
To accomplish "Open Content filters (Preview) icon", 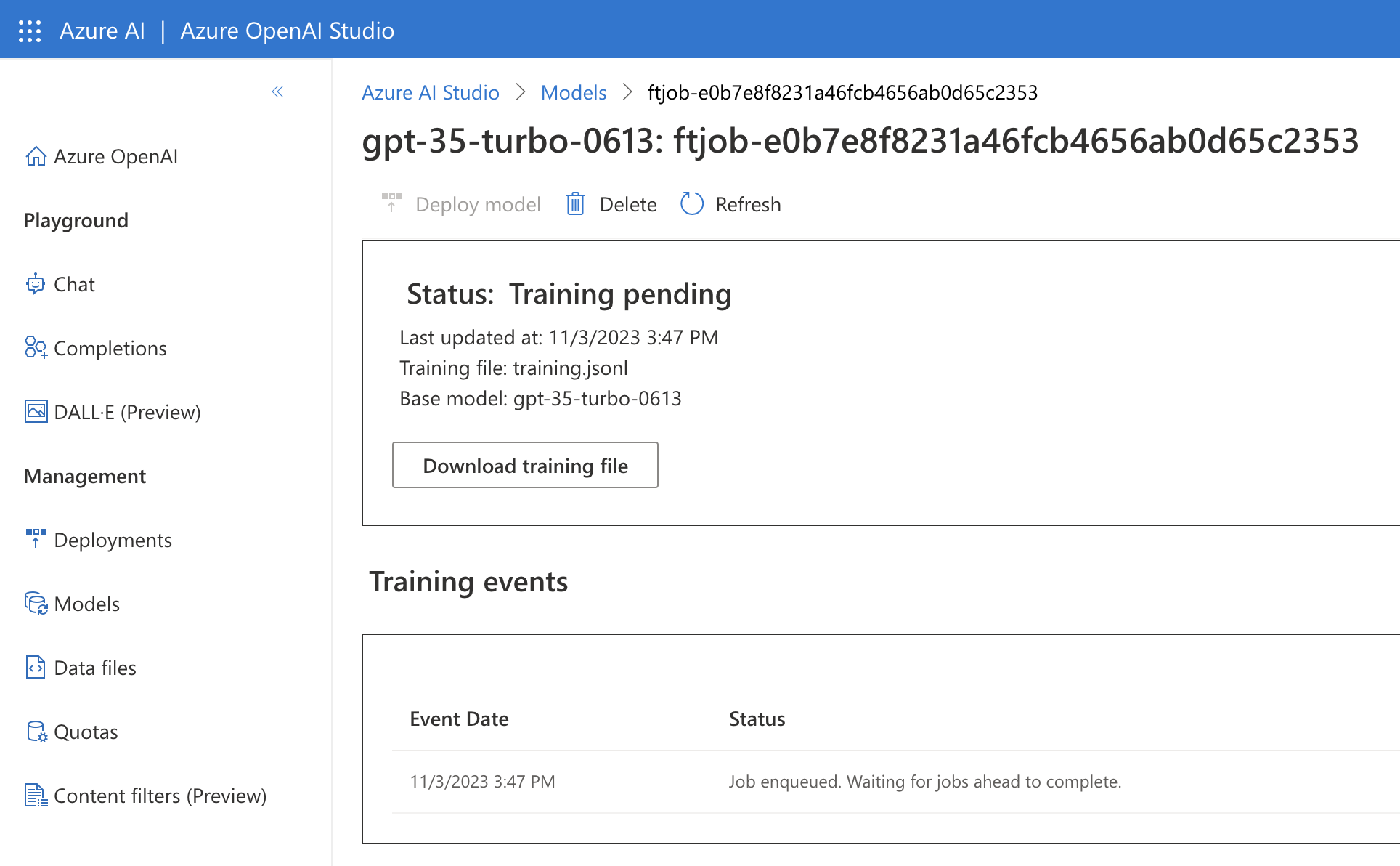I will [34, 795].
